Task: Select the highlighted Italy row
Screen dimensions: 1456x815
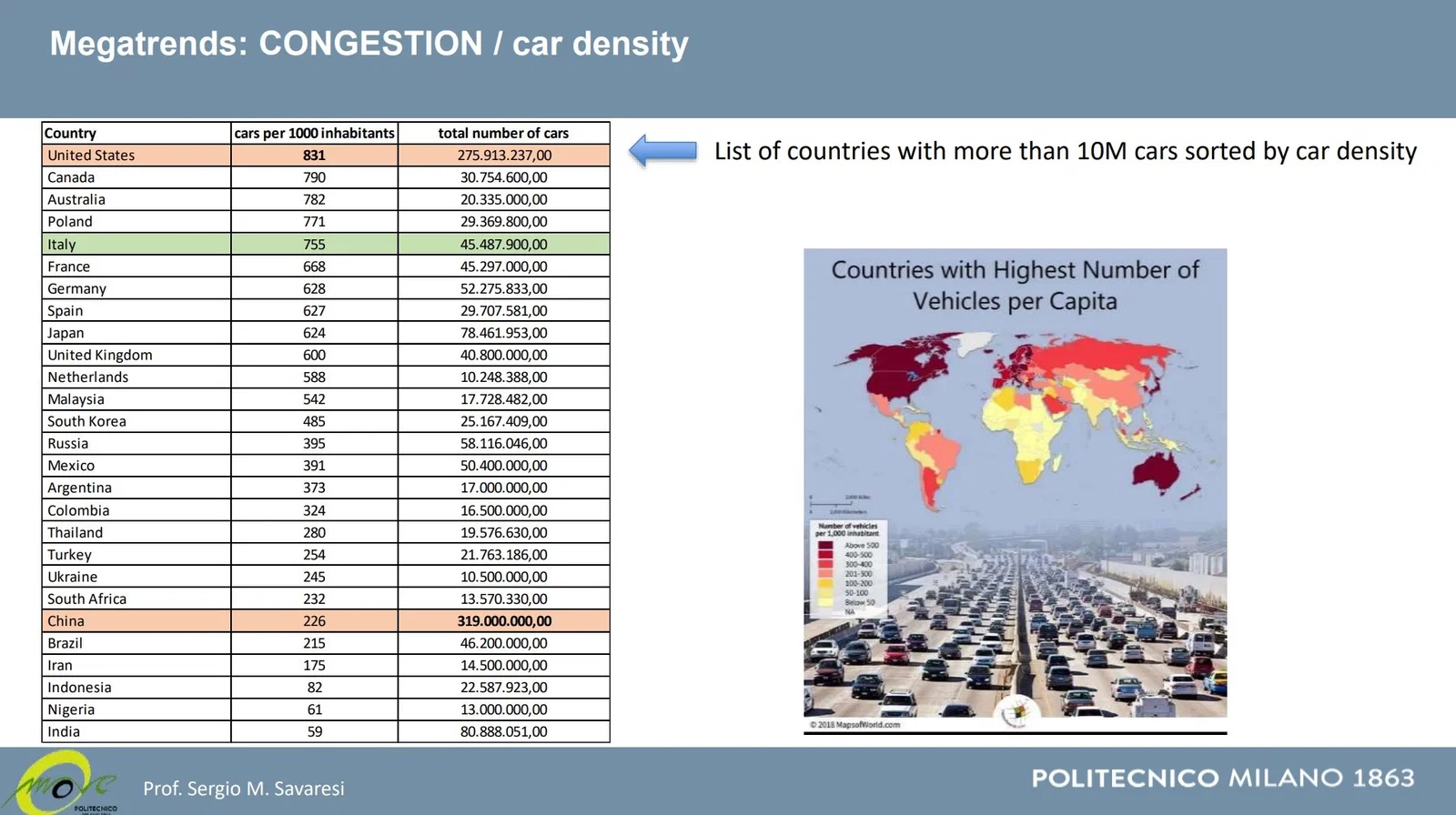Action: point(326,244)
